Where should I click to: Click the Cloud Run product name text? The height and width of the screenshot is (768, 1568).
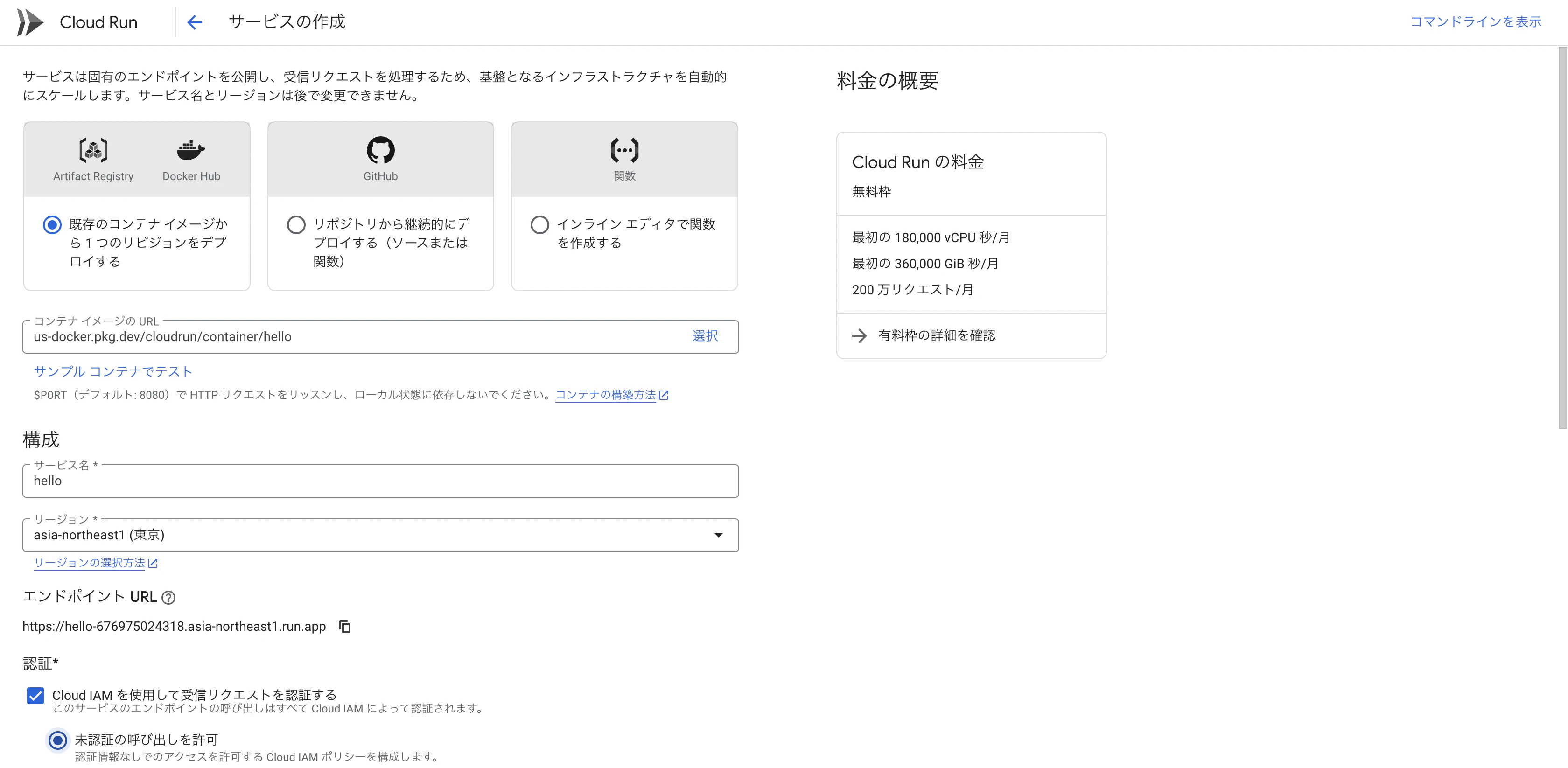(x=98, y=22)
